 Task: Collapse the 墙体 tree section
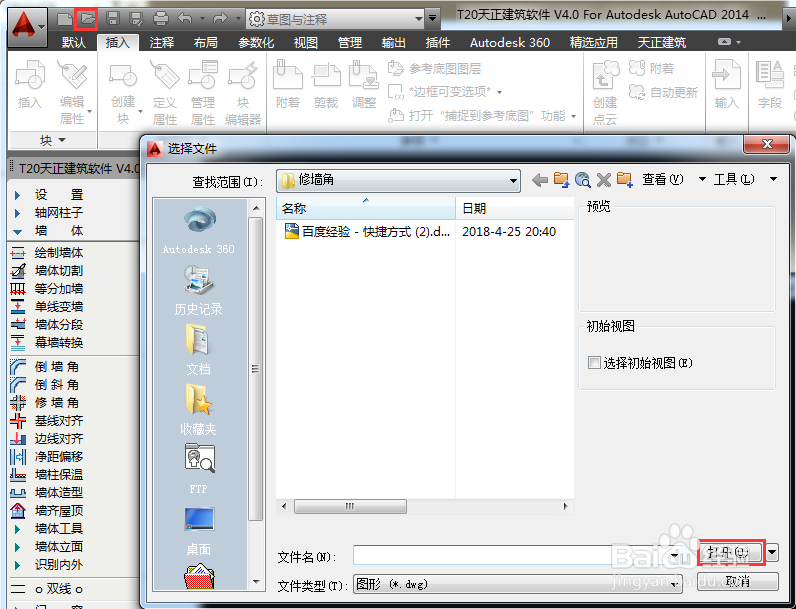(x=18, y=231)
